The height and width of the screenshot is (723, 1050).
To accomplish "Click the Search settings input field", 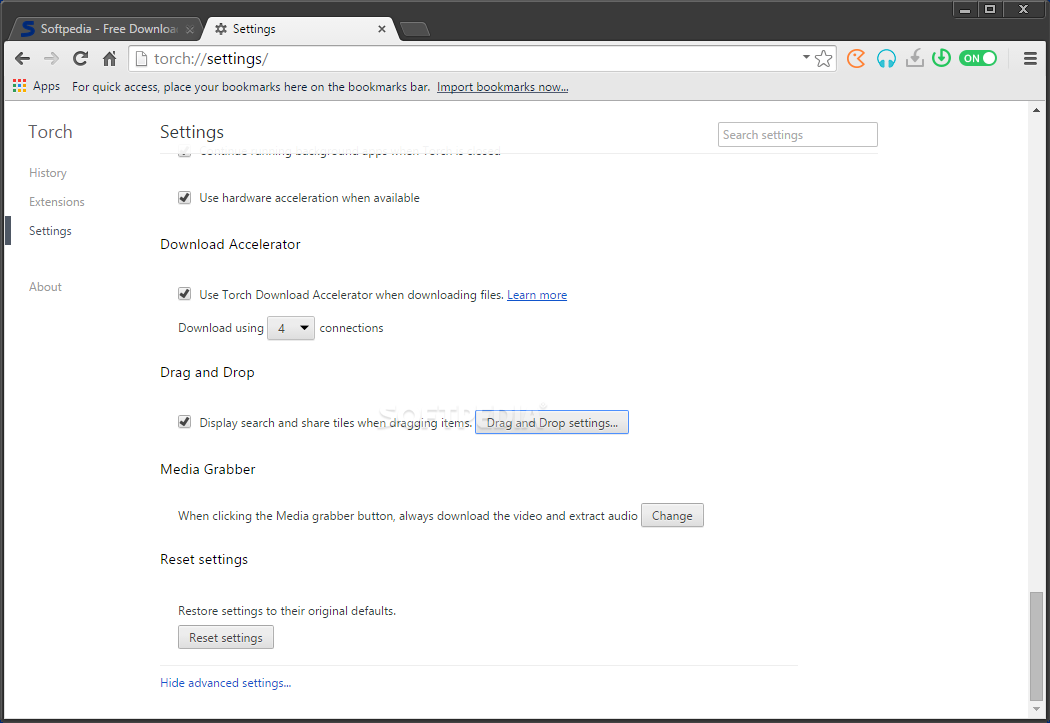I will coord(797,135).
